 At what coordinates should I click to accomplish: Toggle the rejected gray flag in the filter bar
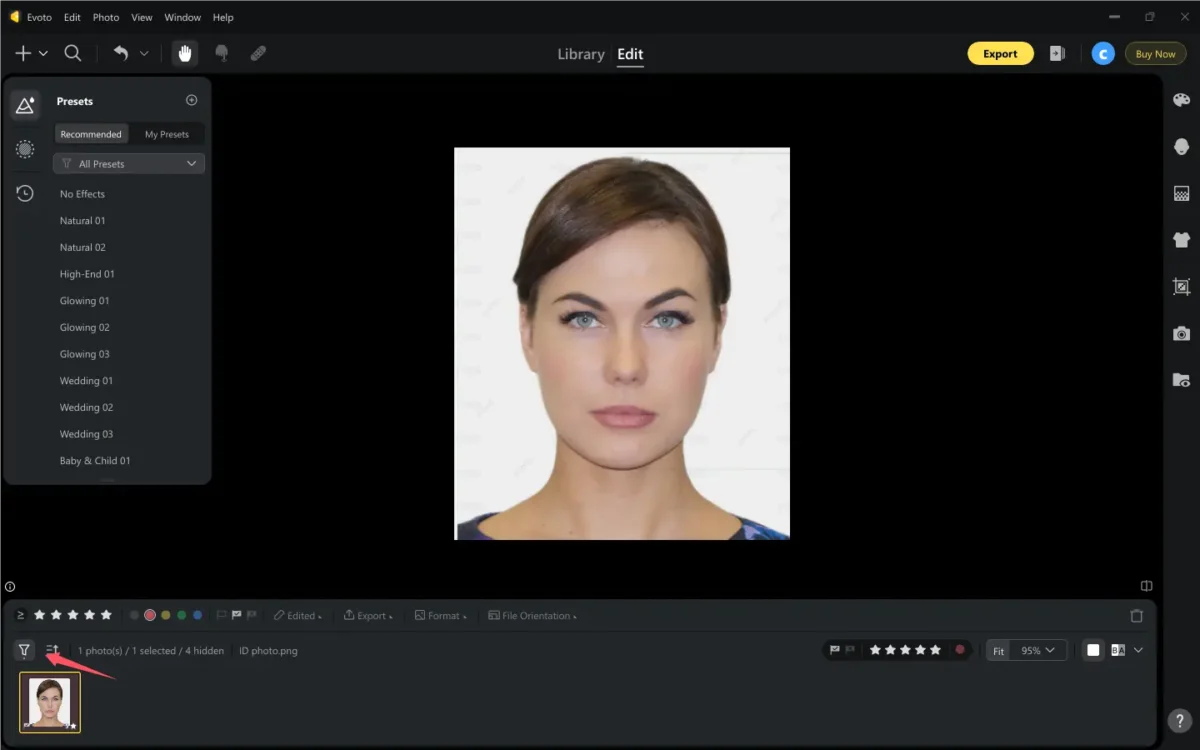point(251,616)
